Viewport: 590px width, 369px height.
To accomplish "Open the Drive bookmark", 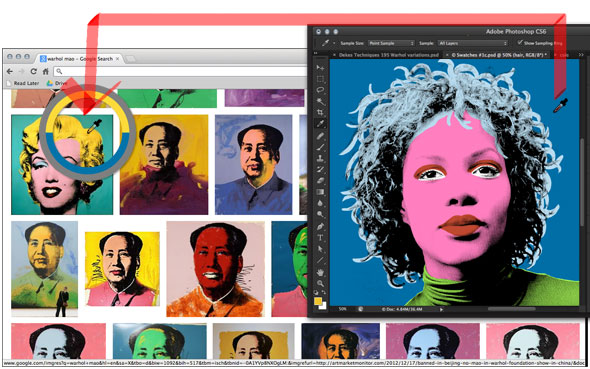I will point(56,83).
